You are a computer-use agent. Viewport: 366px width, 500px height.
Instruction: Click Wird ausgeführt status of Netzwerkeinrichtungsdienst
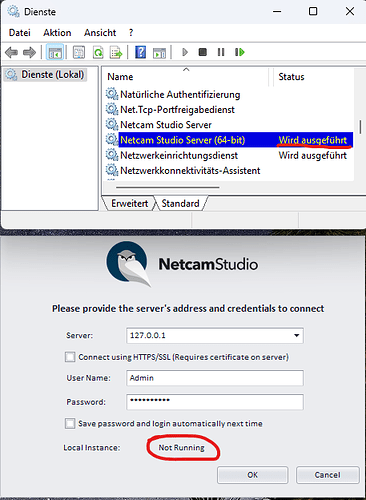point(313,155)
